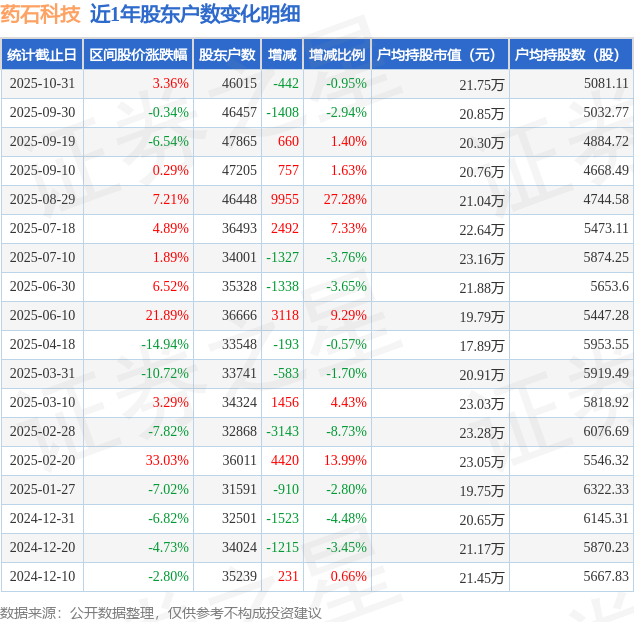Click the 数据来源 footer note

(x=161, y=613)
